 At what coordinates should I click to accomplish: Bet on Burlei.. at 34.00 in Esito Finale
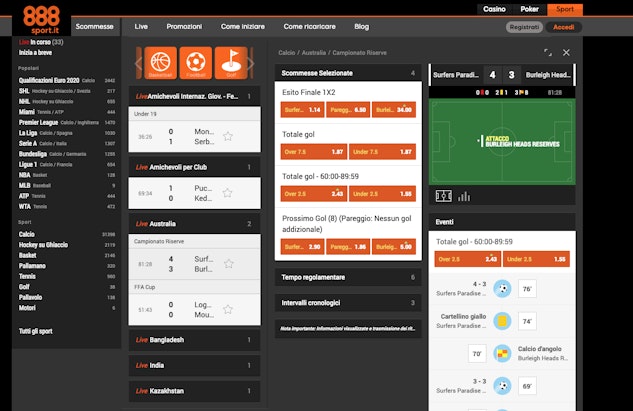(394, 110)
